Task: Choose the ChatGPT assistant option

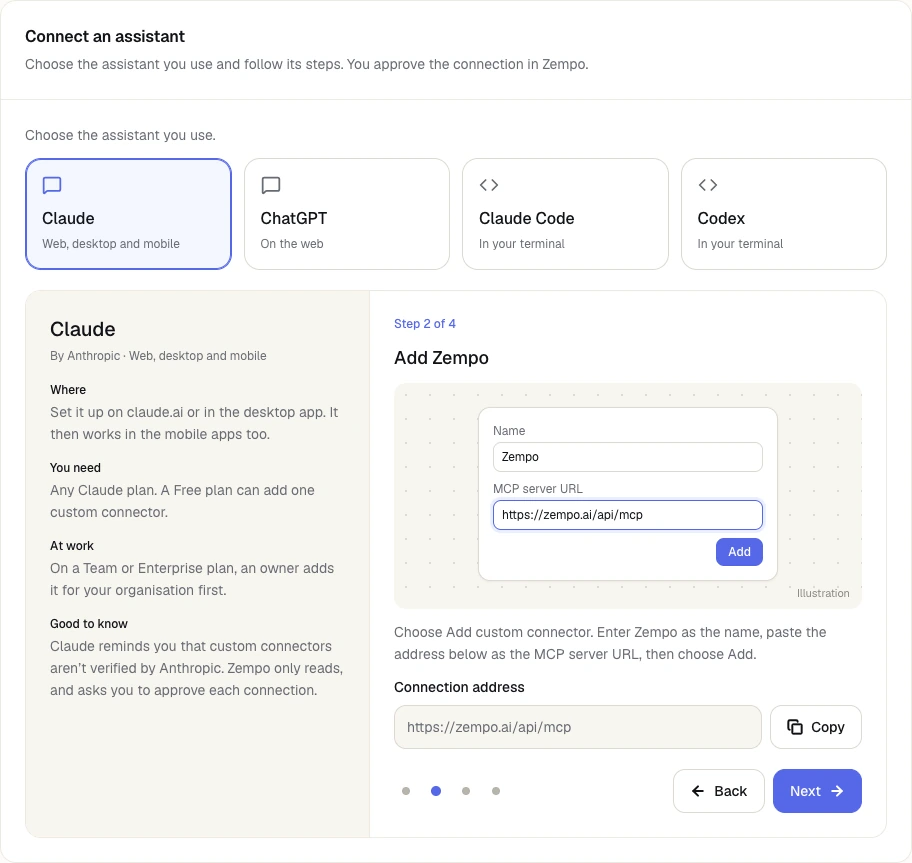Action: click(347, 214)
